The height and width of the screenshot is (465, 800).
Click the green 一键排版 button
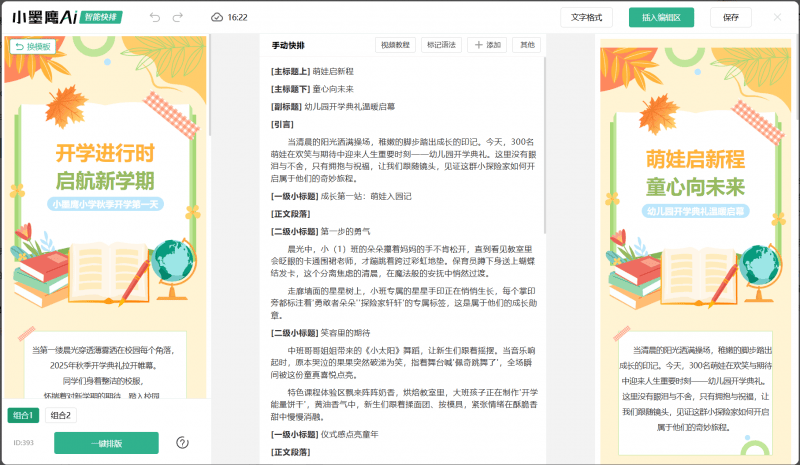(92, 442)
